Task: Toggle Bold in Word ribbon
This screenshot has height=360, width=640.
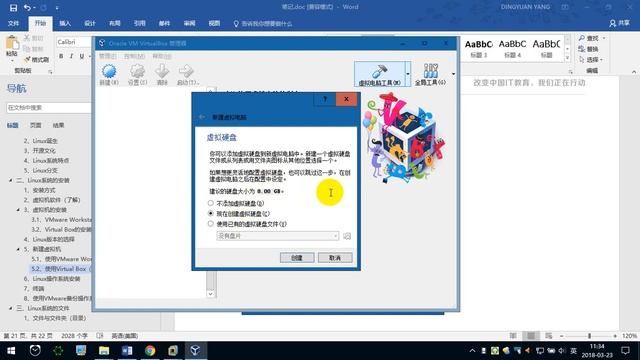Action: click(61, 56)
